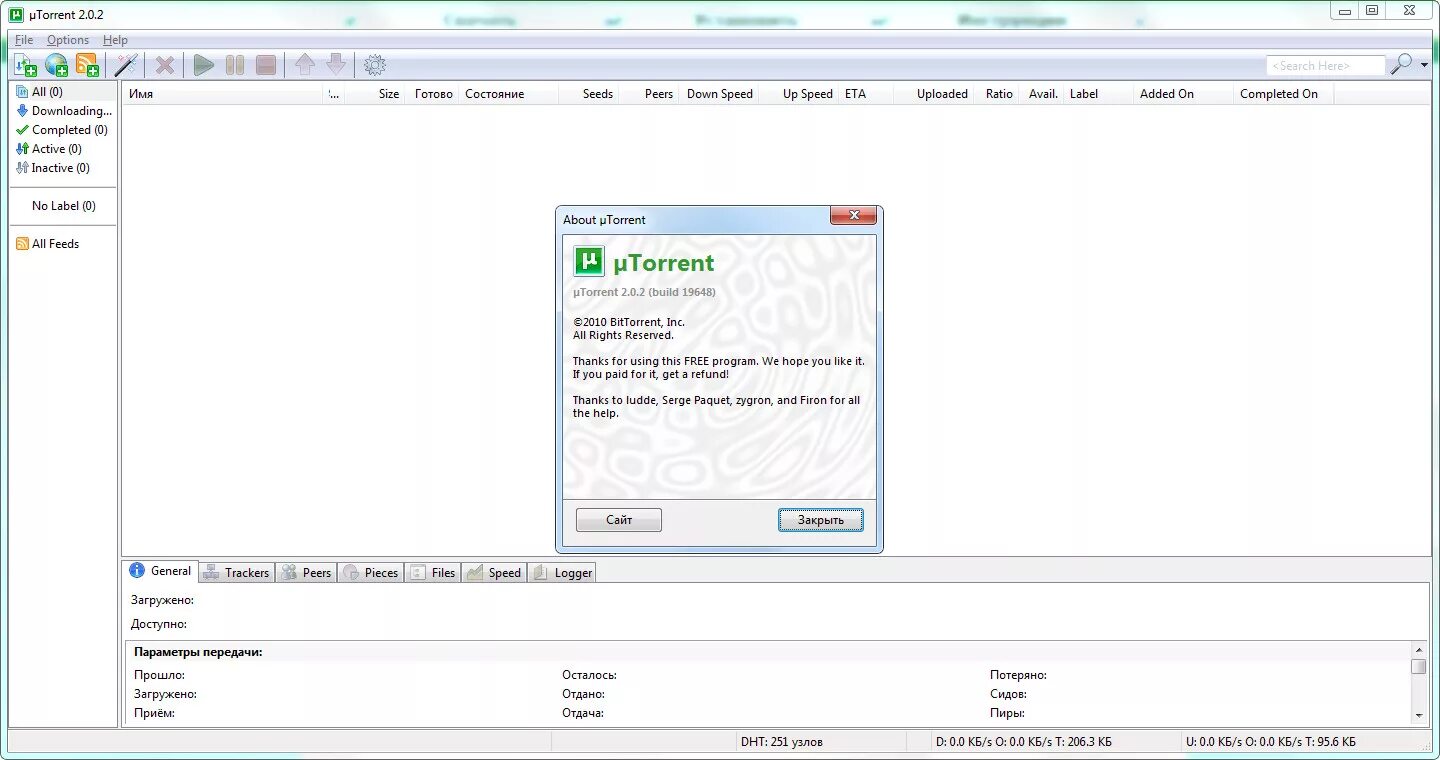Image resolution: width=1440 pixels, height=760 pixels.
Task: Sort by the ETA column header
Action: pos(866,94)
